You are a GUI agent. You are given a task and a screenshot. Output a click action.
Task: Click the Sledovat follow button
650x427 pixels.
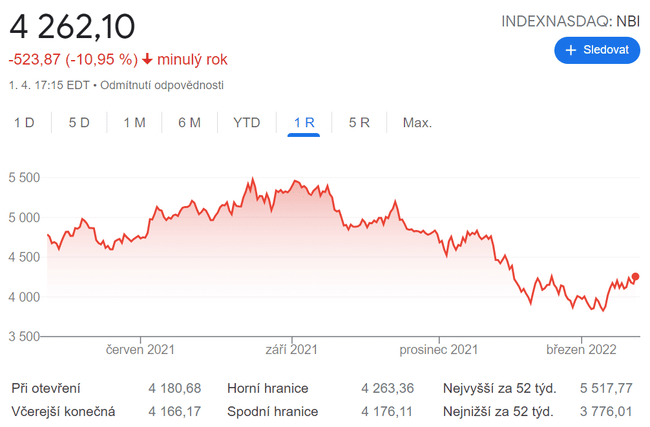597,50
